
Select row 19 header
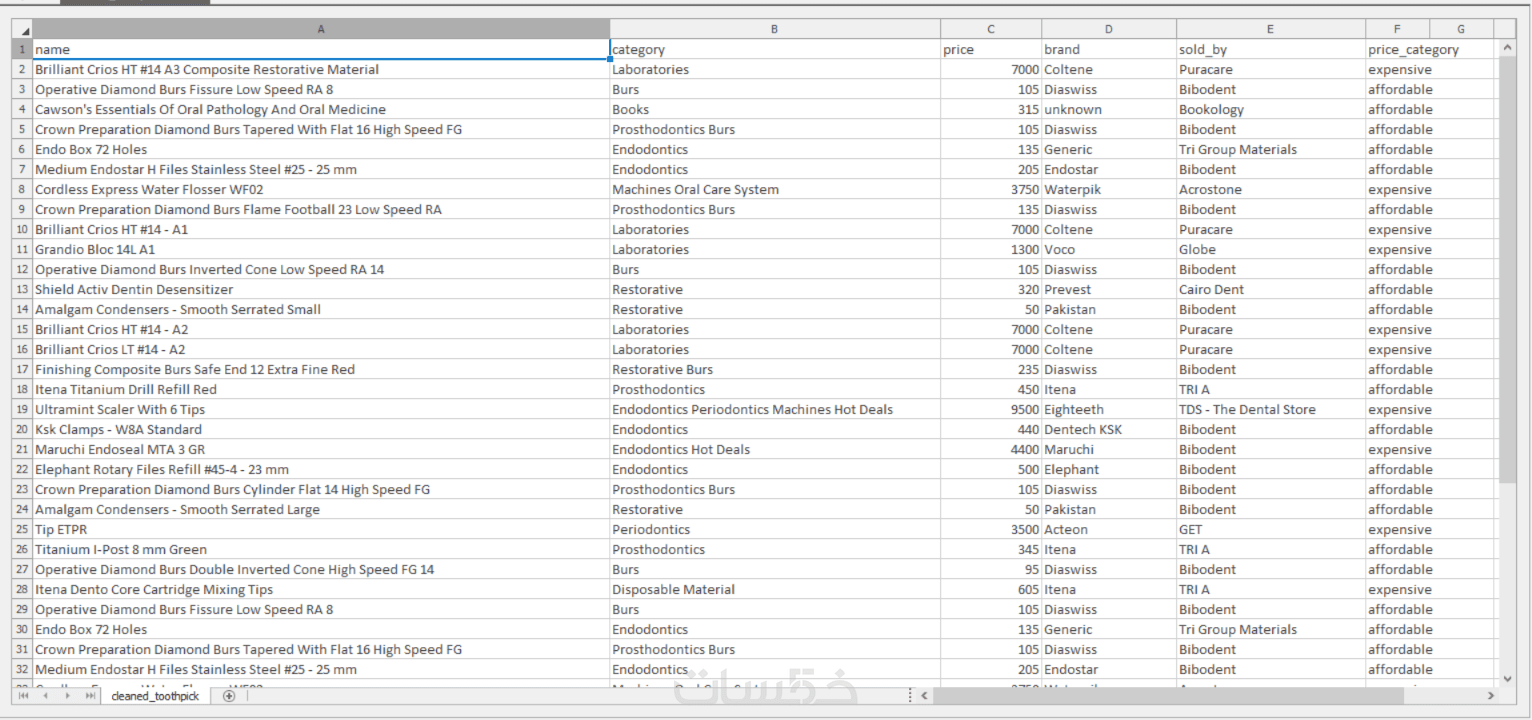click(x=23, y=409)
